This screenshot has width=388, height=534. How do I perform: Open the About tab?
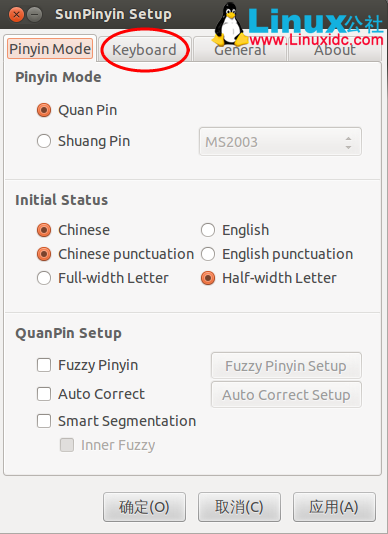tap(335, 50)
